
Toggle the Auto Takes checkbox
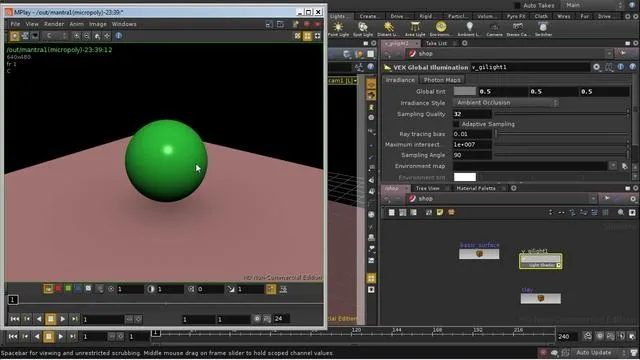pos(517,5)
